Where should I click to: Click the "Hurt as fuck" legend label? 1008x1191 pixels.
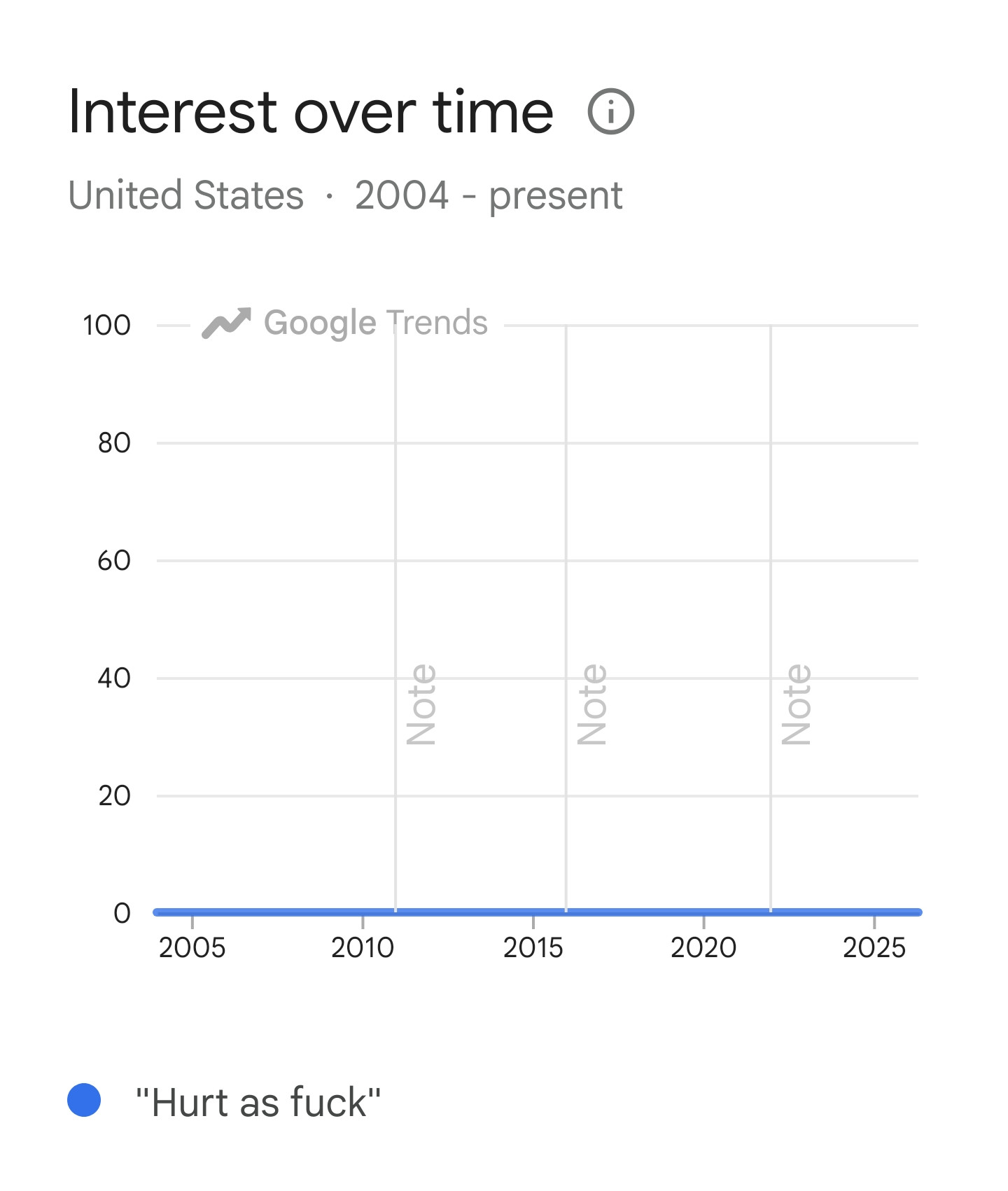(x=258, y=1102)
